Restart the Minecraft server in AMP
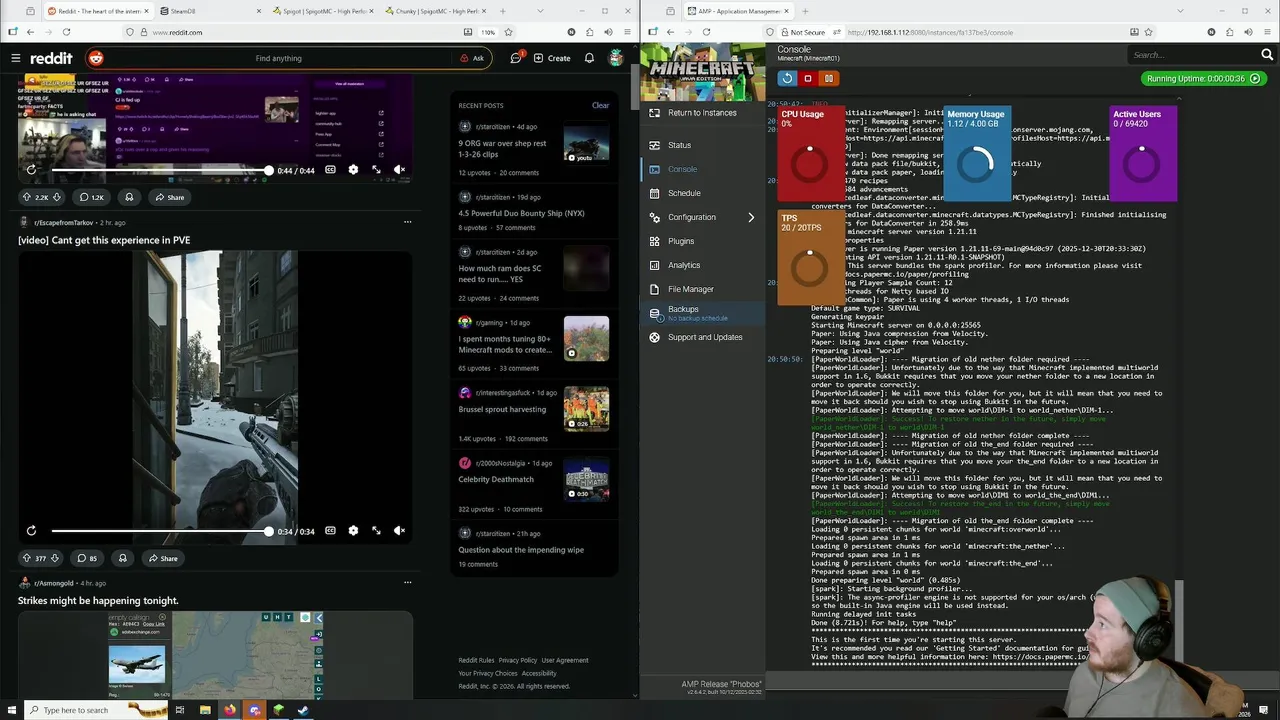Viewport: 1280px width, 720px height. 787,78
